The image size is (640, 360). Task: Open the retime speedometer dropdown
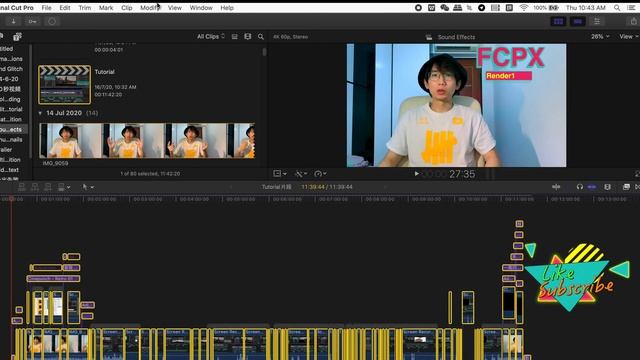pos(320,173)
